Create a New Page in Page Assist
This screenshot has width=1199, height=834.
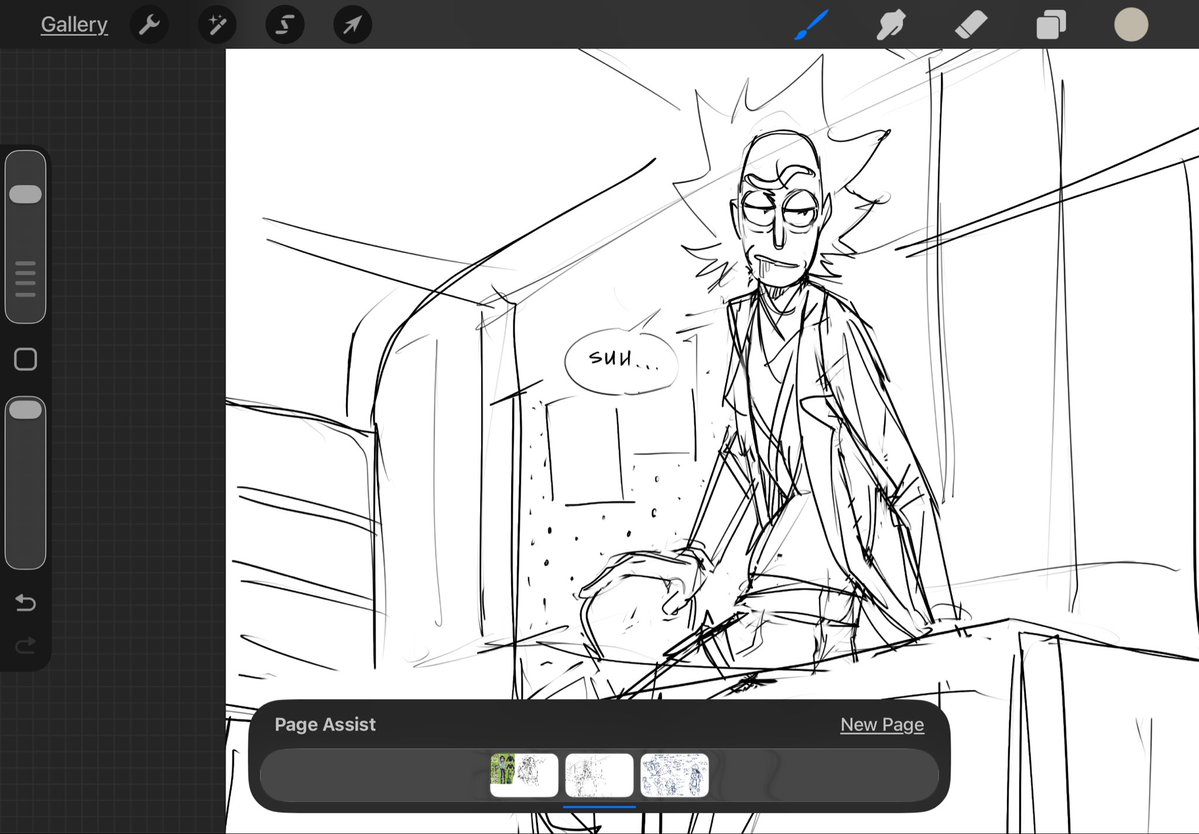tap(882, 725)
